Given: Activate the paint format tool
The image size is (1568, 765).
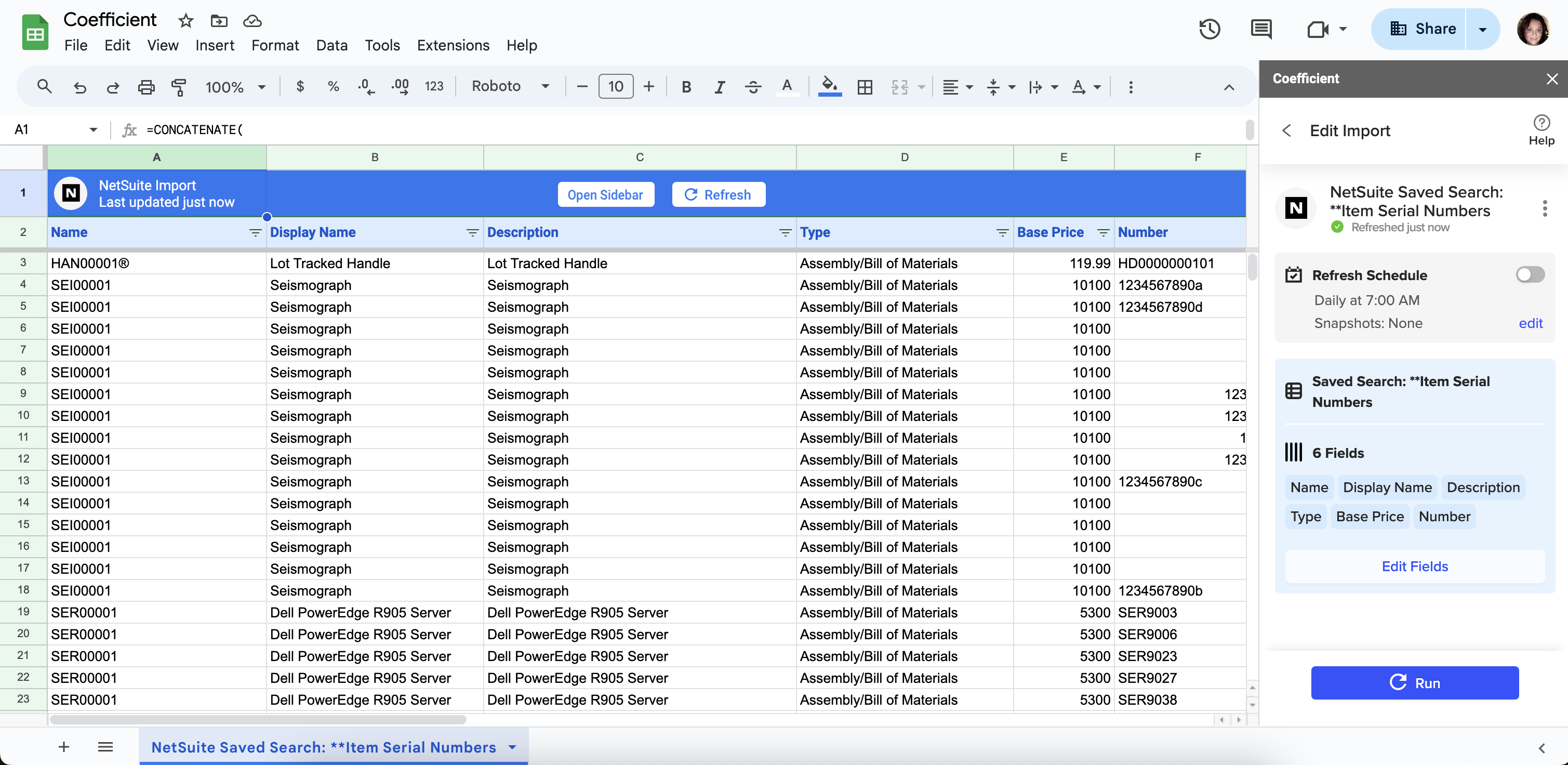Looking at the screenshot, I should (x=179, y=86).
